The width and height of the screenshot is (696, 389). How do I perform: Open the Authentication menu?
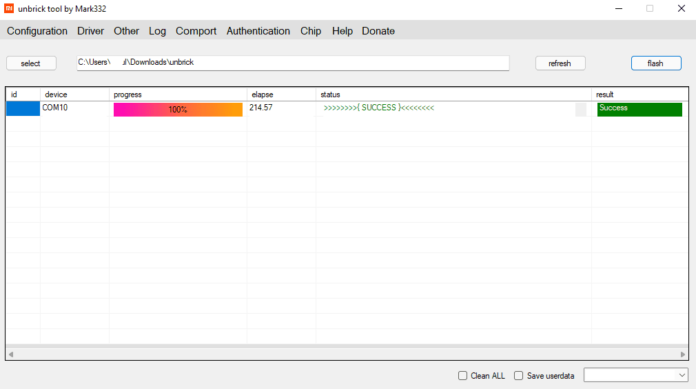coord(258,31)
